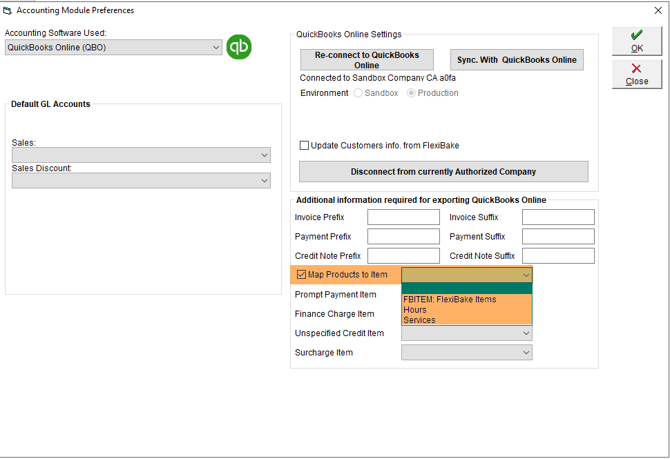670x459 pixels.
Task: Choose the blank highlighted dropdown entry
Action: pyautogui.click(x=467, y=288)
